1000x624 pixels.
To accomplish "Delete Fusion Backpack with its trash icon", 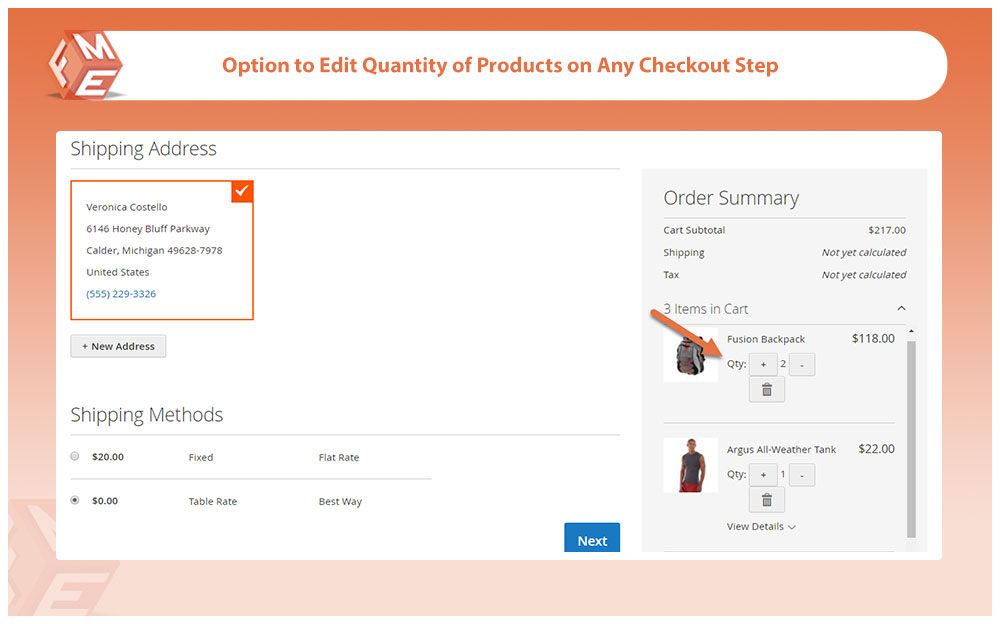I will 766,390.
